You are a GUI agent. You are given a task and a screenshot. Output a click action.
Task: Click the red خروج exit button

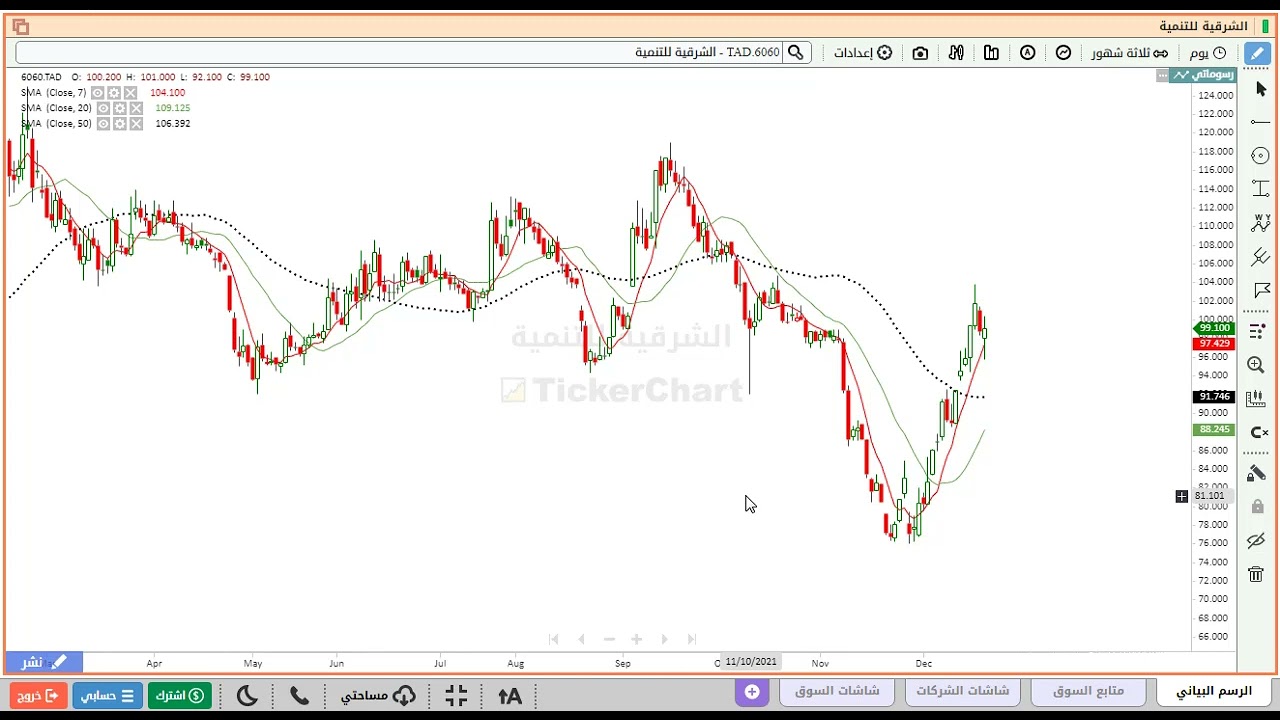pyautogui.click(x=39, y=695)
